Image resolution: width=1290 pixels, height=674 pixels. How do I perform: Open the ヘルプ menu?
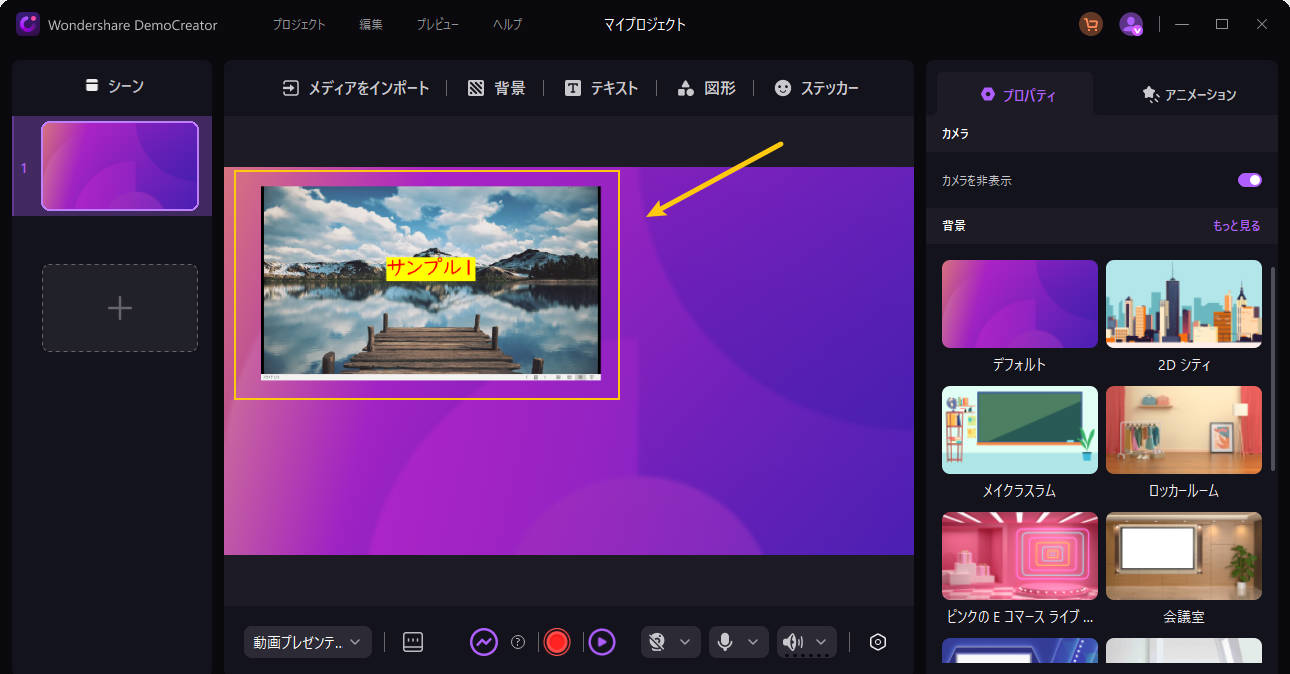(x=507, y=24)
